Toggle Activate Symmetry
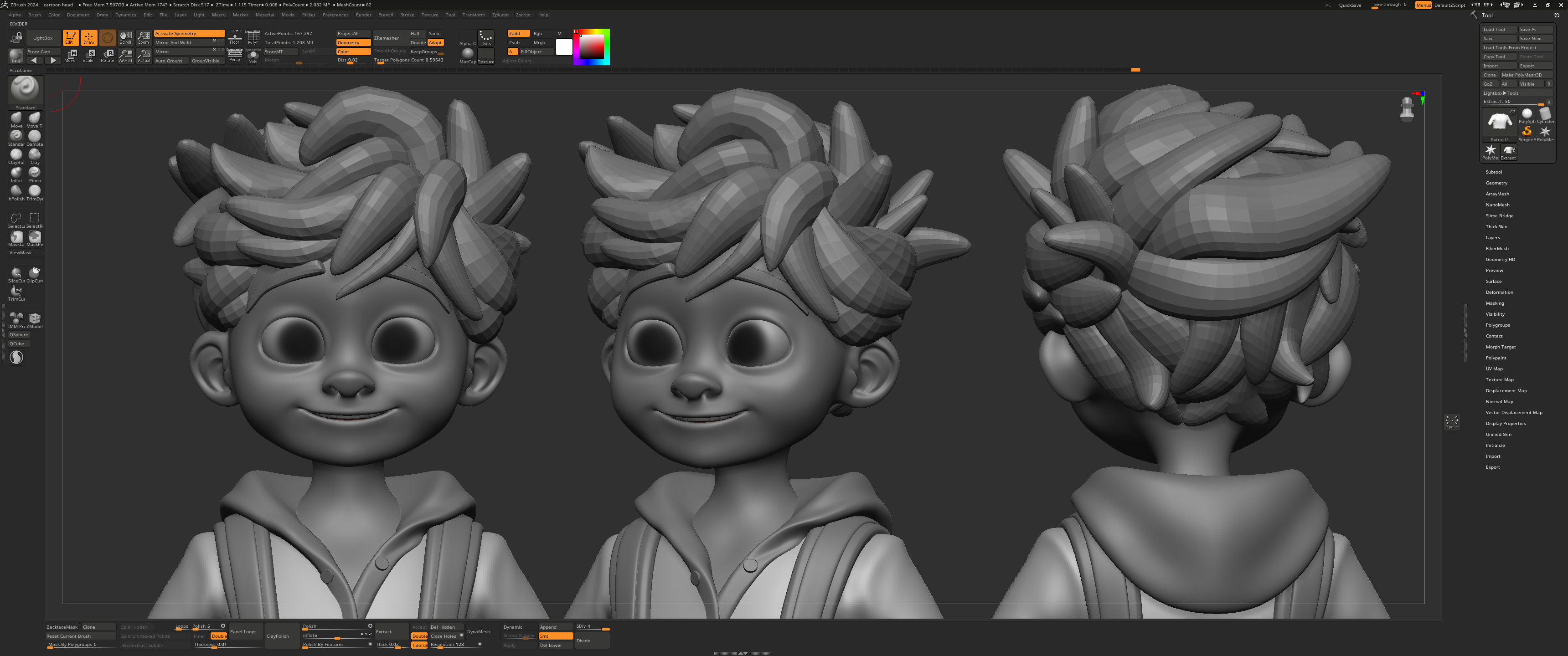Screen dimensions: 1568x656 click(x=189, y=33)
